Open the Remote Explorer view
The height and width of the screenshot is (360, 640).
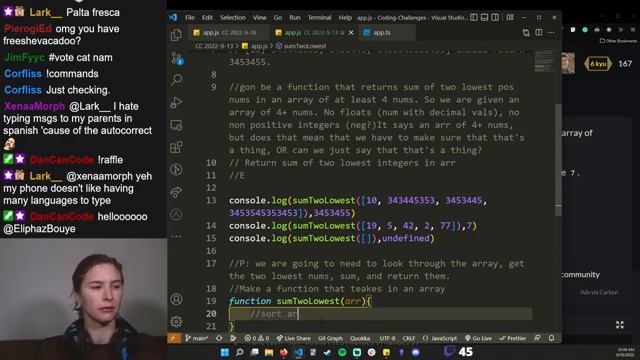(176, 125)
